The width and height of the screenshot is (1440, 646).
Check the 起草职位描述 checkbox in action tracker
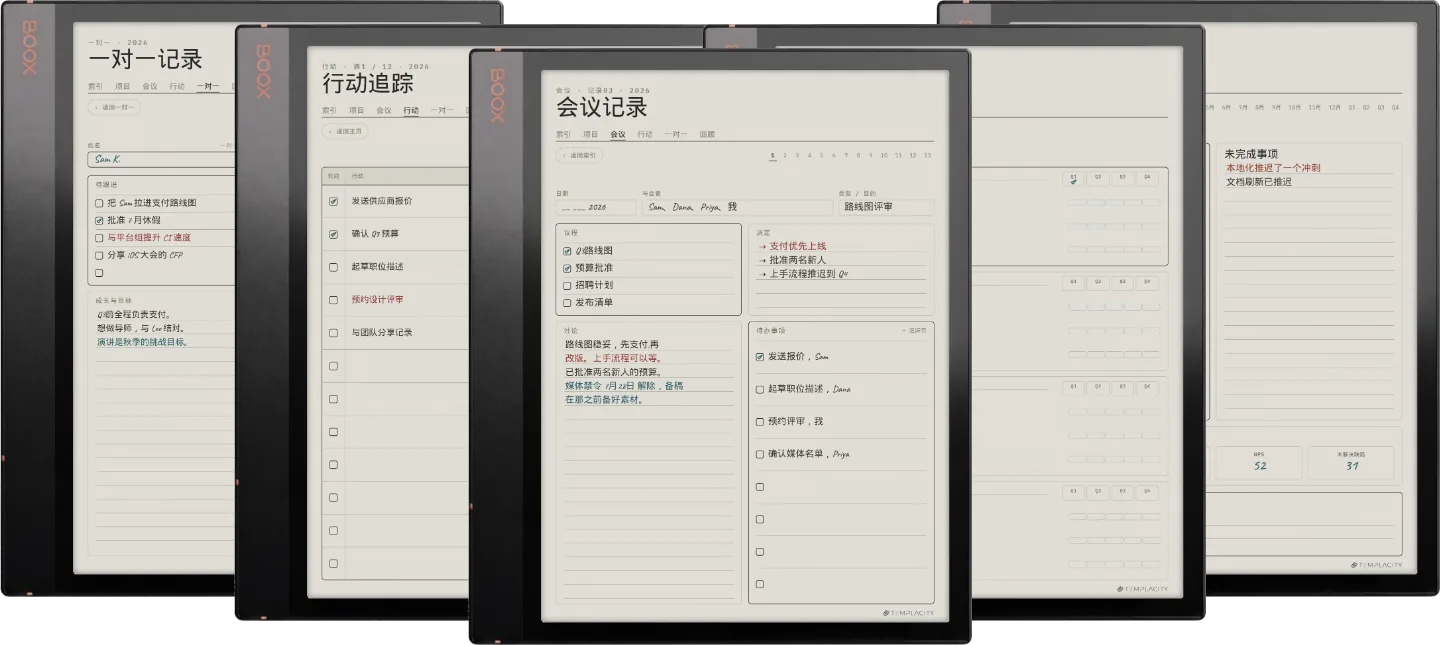[x=333, y=267]
